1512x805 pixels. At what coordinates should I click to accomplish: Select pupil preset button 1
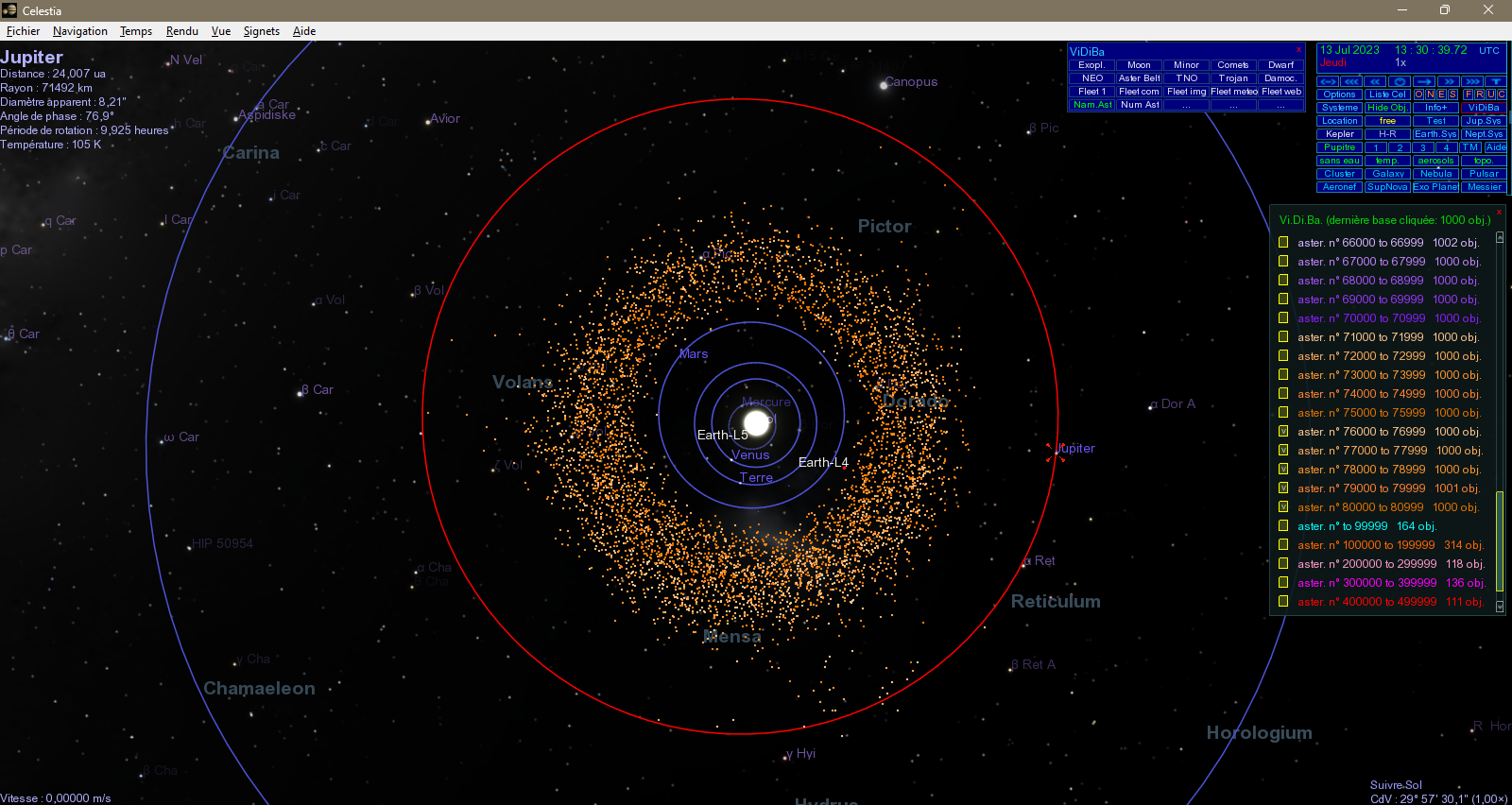(x=1377, y=147)
